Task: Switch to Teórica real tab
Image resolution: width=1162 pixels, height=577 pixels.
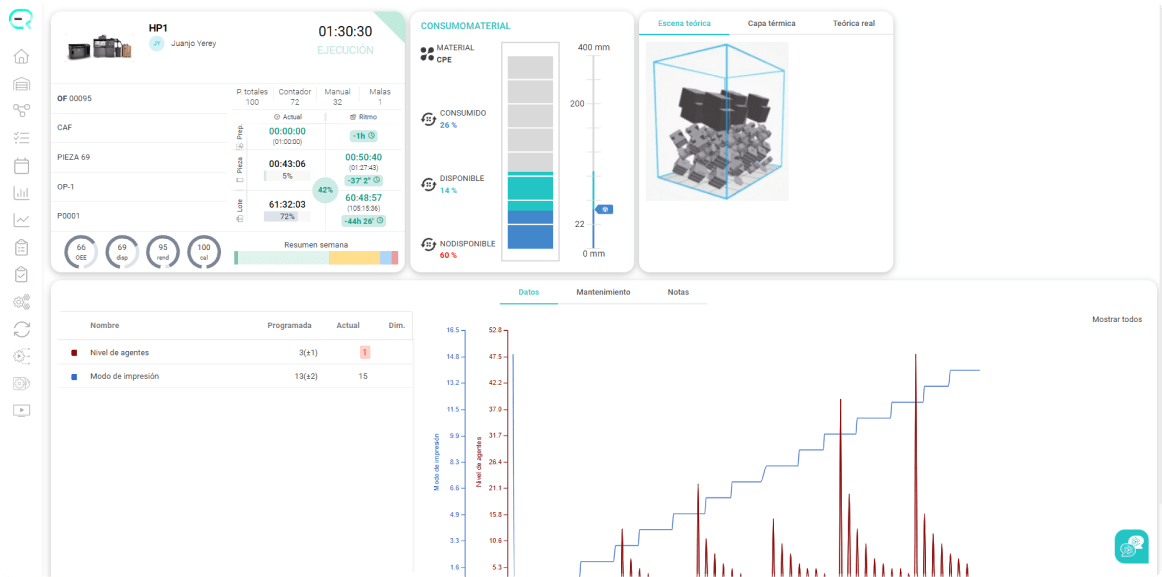Action: [854, 23]
